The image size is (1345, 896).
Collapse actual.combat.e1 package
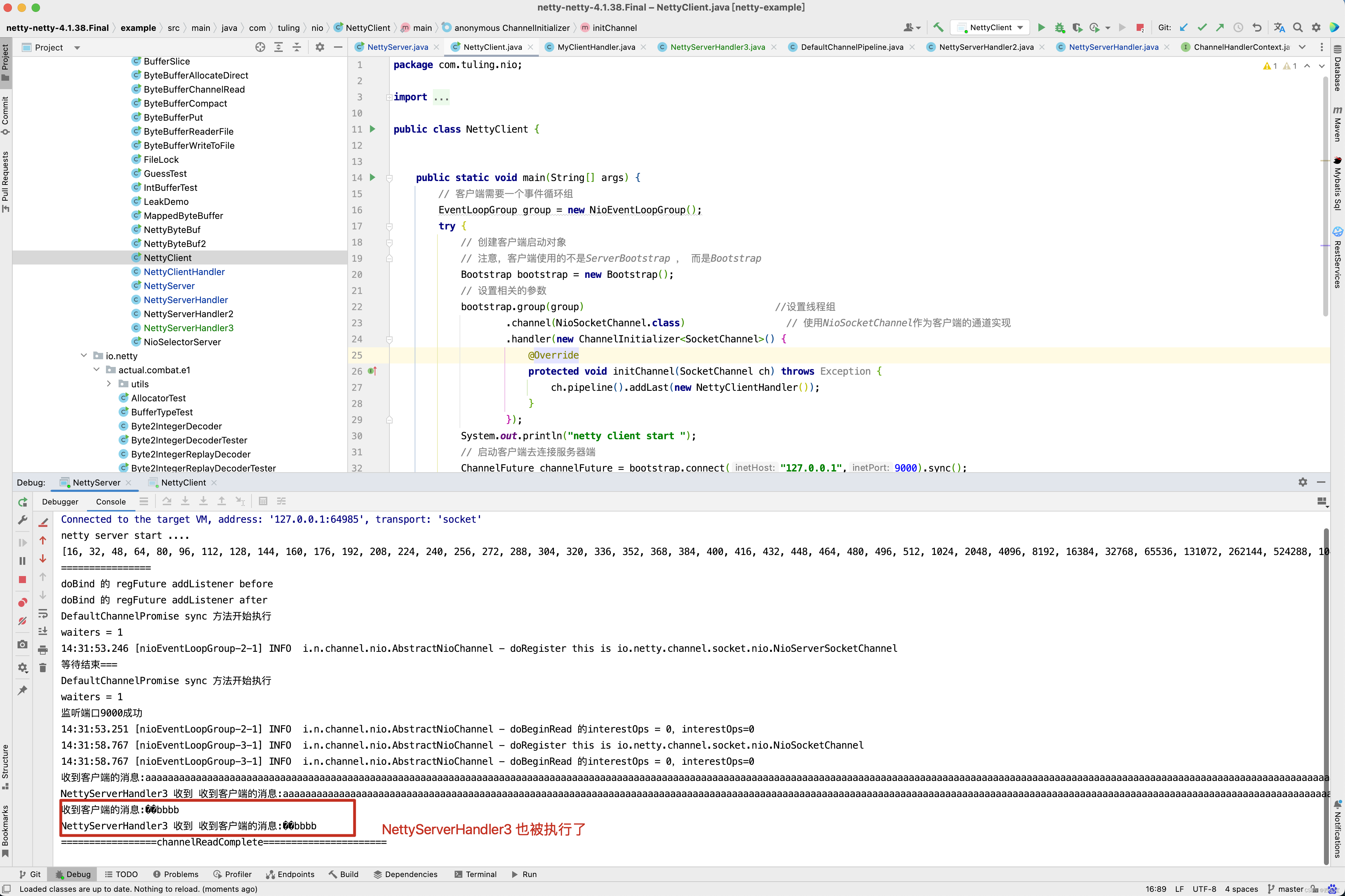pyautogui.click(x=96, y=370)
